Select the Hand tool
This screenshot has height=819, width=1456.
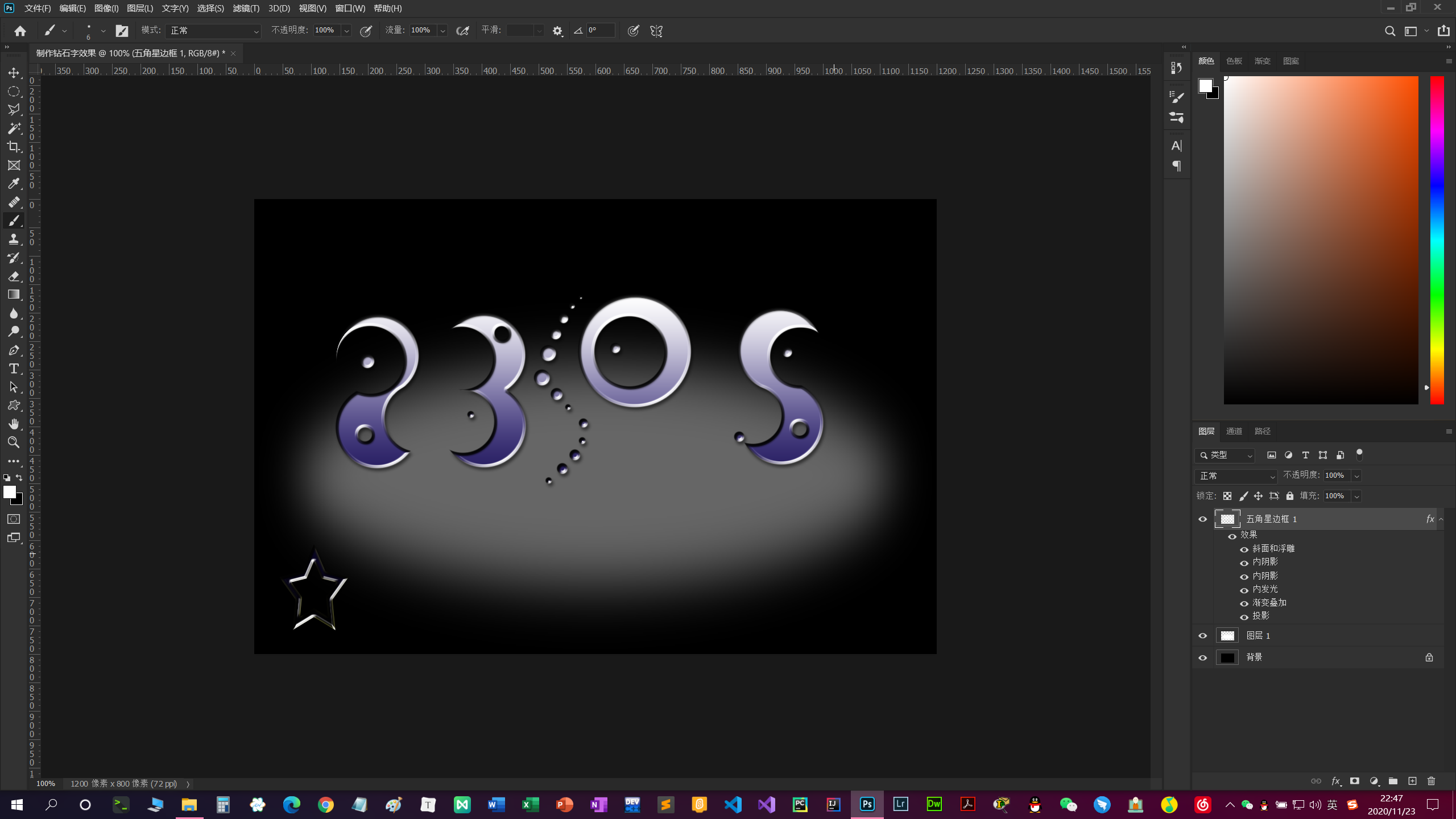(14, 424)
